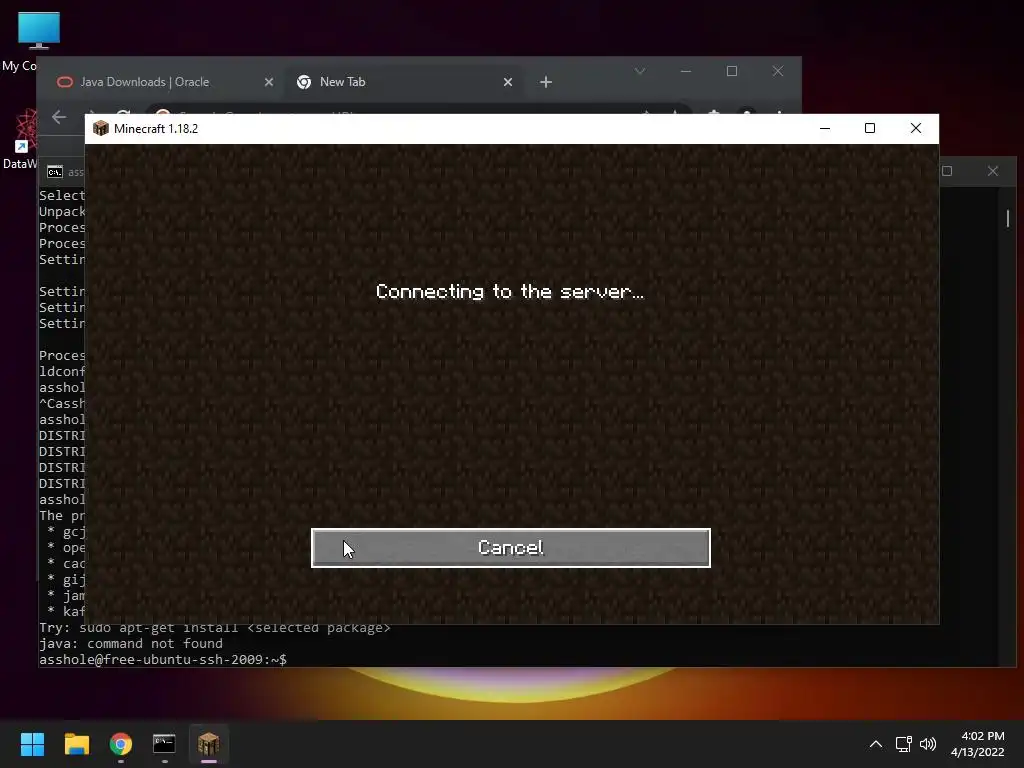Click Chrome favicon on New Tab
Image resolution: width=1024 pixels, height=768 pixels.
[x=304, y=82]
